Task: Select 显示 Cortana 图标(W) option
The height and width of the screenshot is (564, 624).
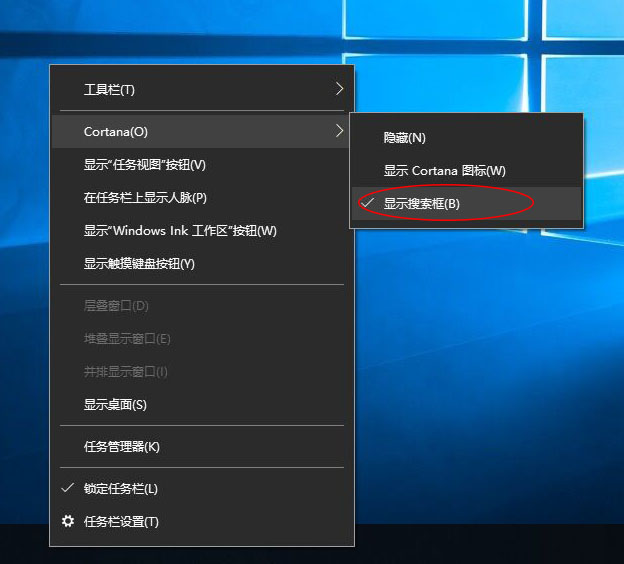Action: pyautogui.click(x=466, y=171)
